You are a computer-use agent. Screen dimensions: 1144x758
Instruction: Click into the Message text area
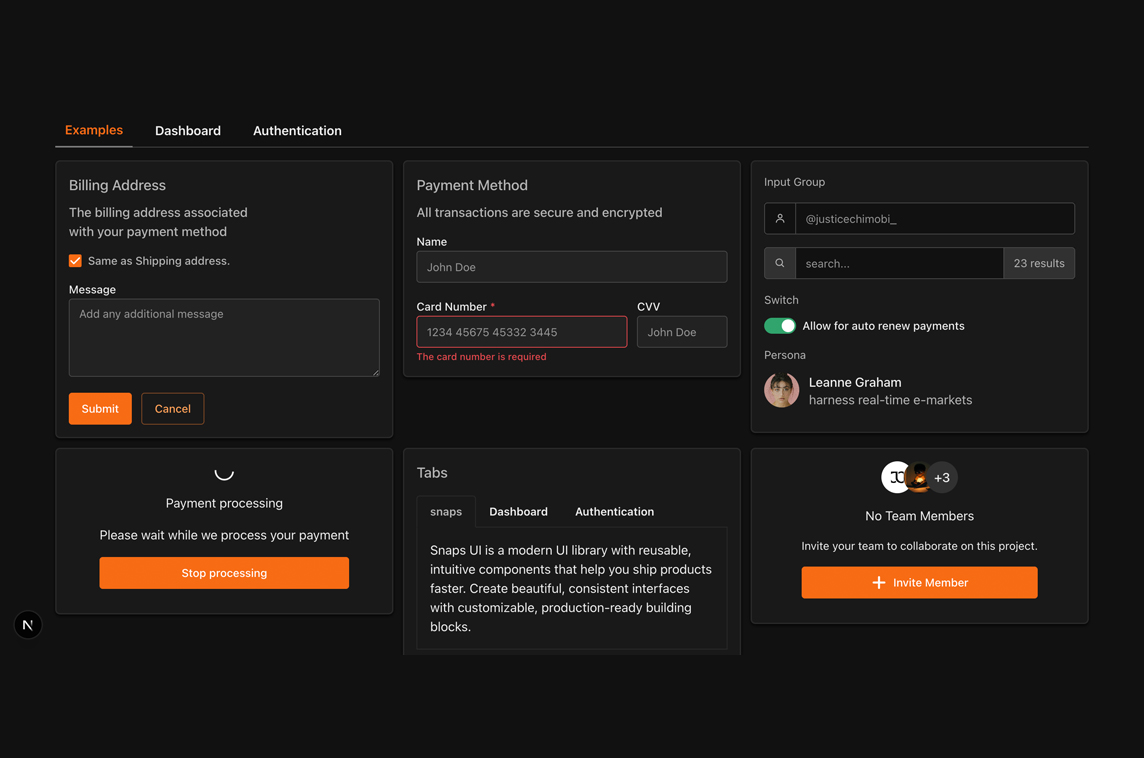click(x=224, y=338)
